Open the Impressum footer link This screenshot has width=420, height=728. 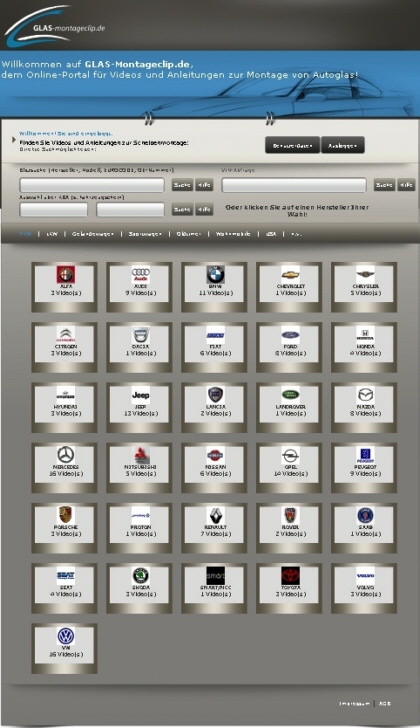tap(354, 704)
